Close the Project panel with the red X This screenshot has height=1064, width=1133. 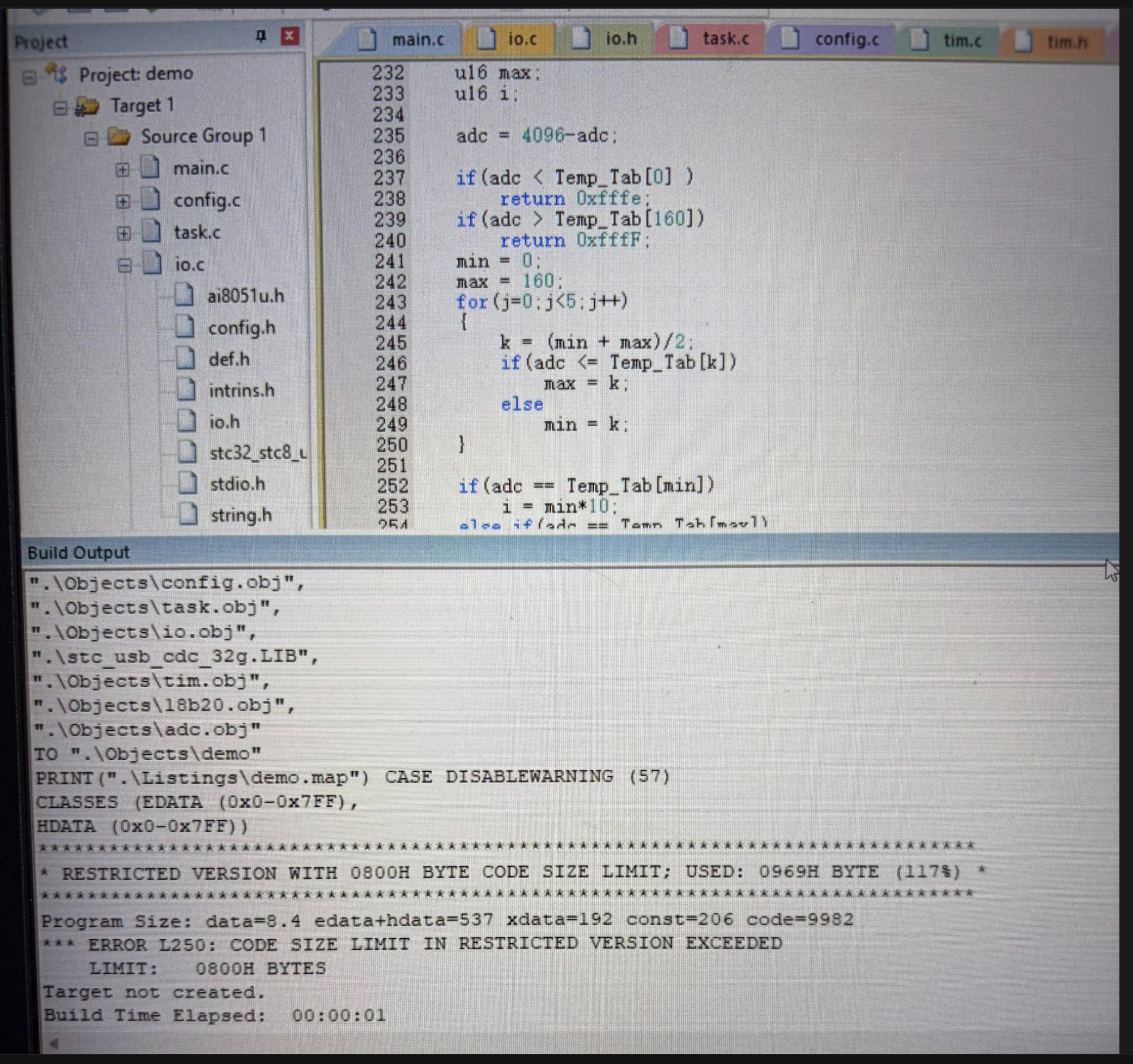click(x=290, y=36)
